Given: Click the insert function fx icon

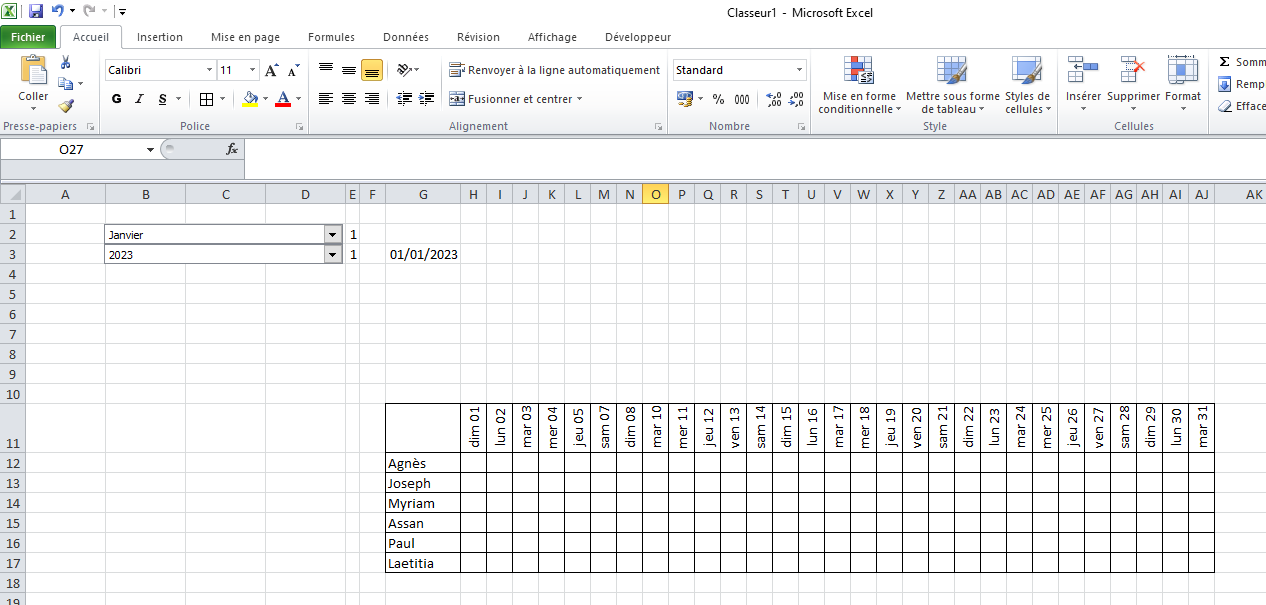Looking at the screenshot, I should point(232,149).
